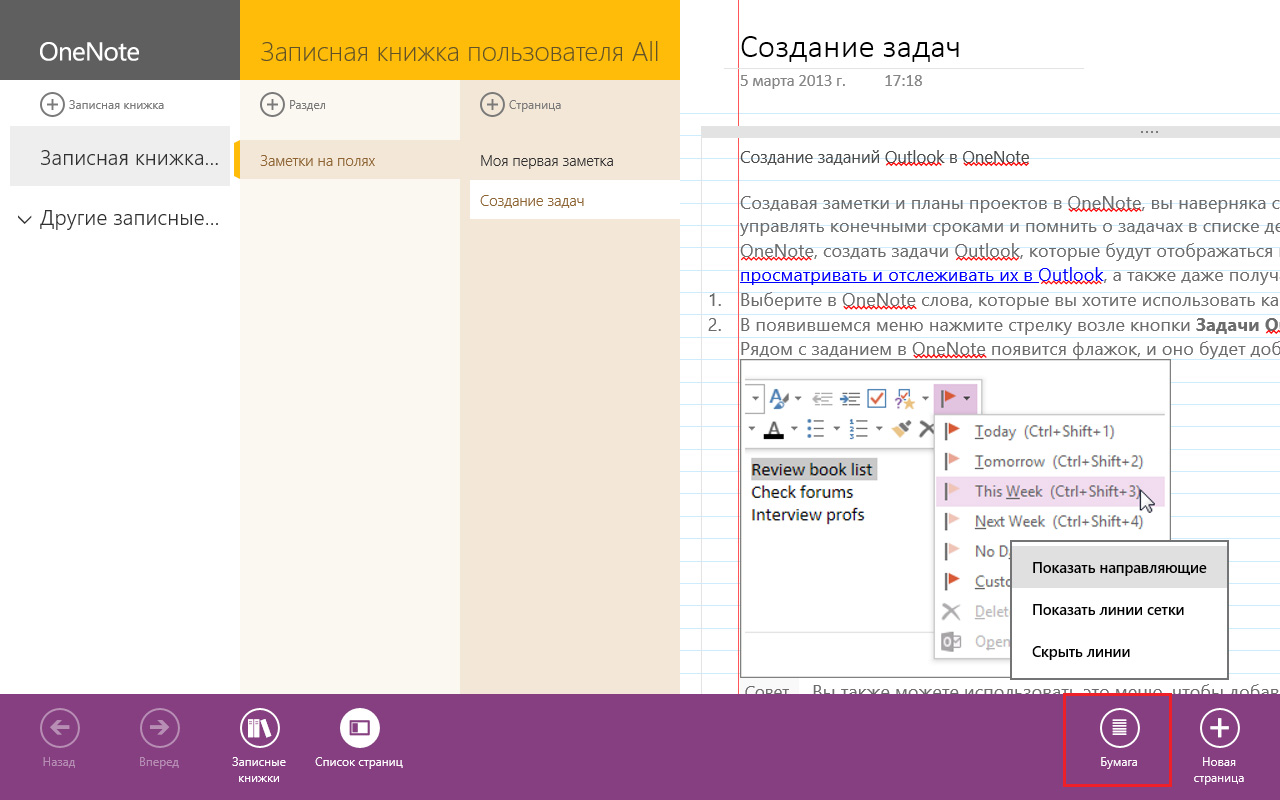Image resolution: width=1280 pixels, height=800 pixels.
Task: Open the Paper (Бумага) options icon
Action: pyautogui.click(x=1118, y=728)
